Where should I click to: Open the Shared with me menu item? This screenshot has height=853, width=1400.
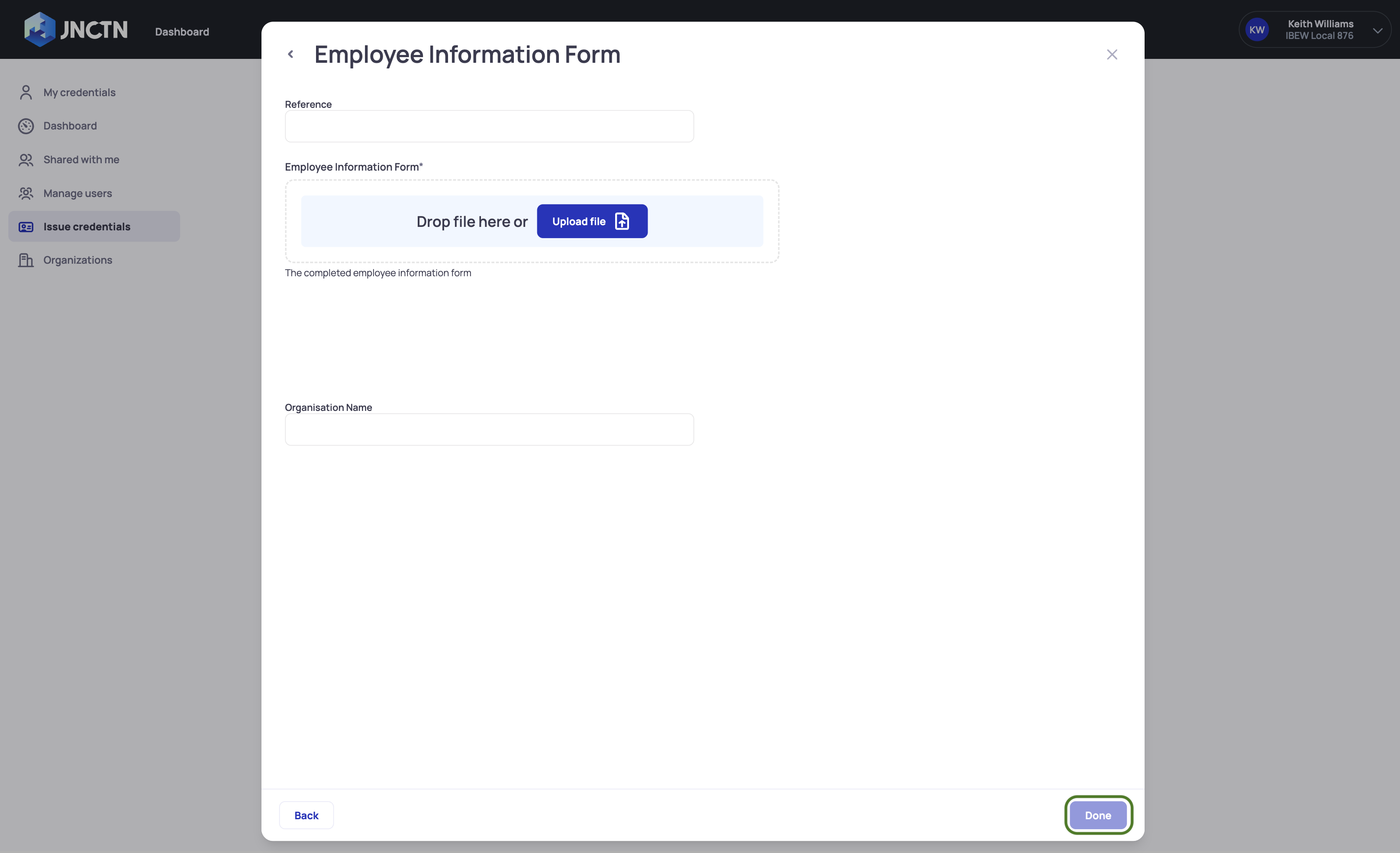pyautogui.click(x=81, y=160)
